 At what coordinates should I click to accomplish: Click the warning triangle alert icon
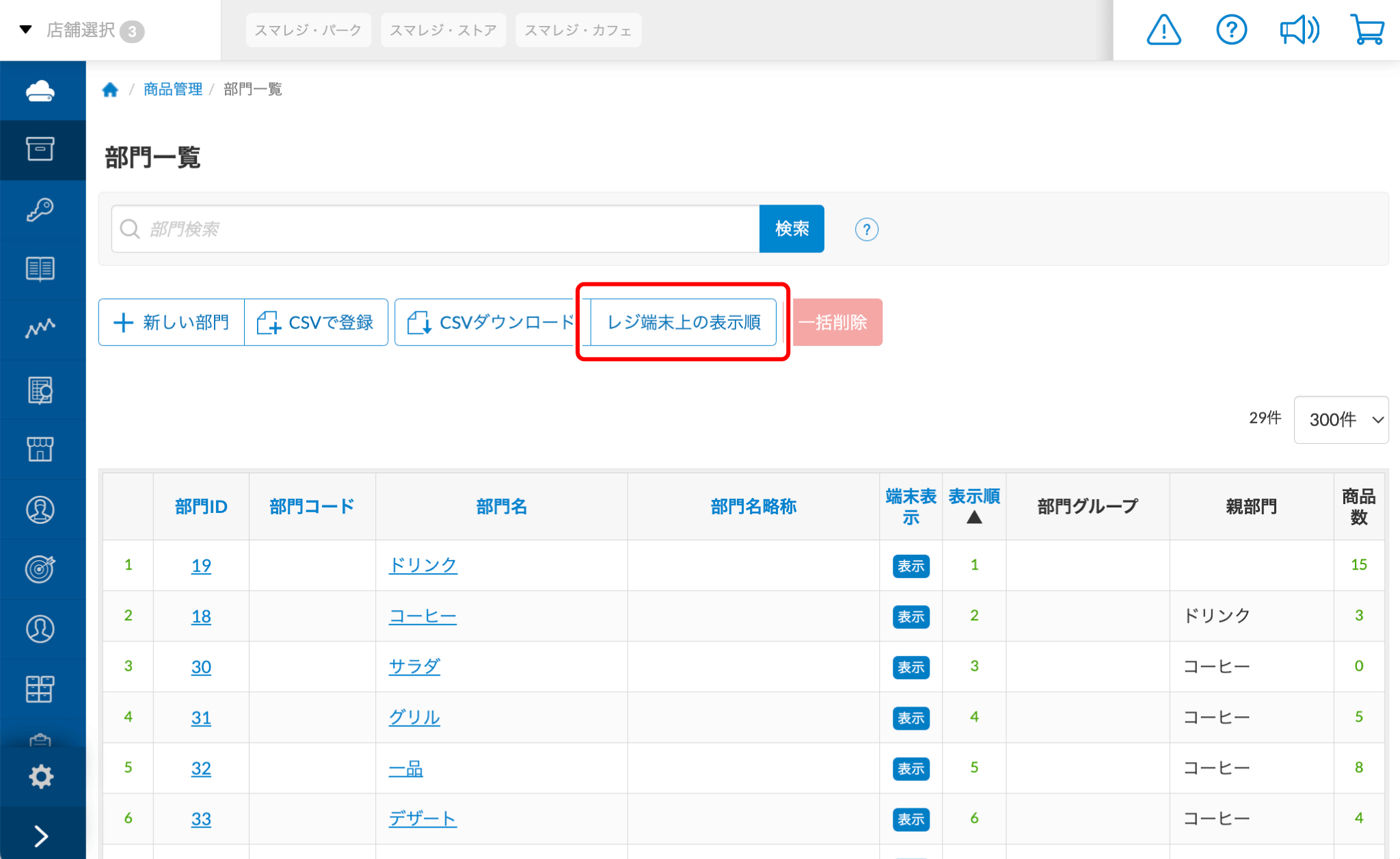1163,30
